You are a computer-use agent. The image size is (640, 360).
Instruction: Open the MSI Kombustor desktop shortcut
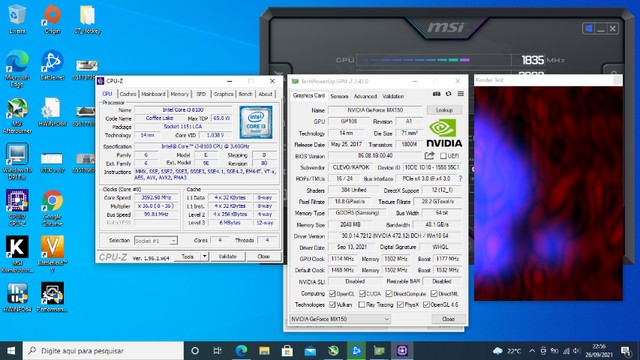(17, 254)
